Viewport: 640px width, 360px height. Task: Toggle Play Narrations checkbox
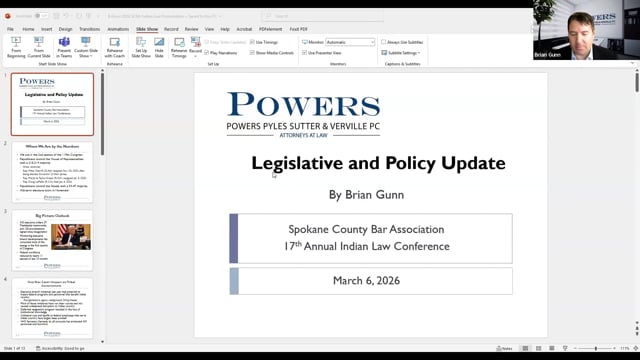[207, 53]
